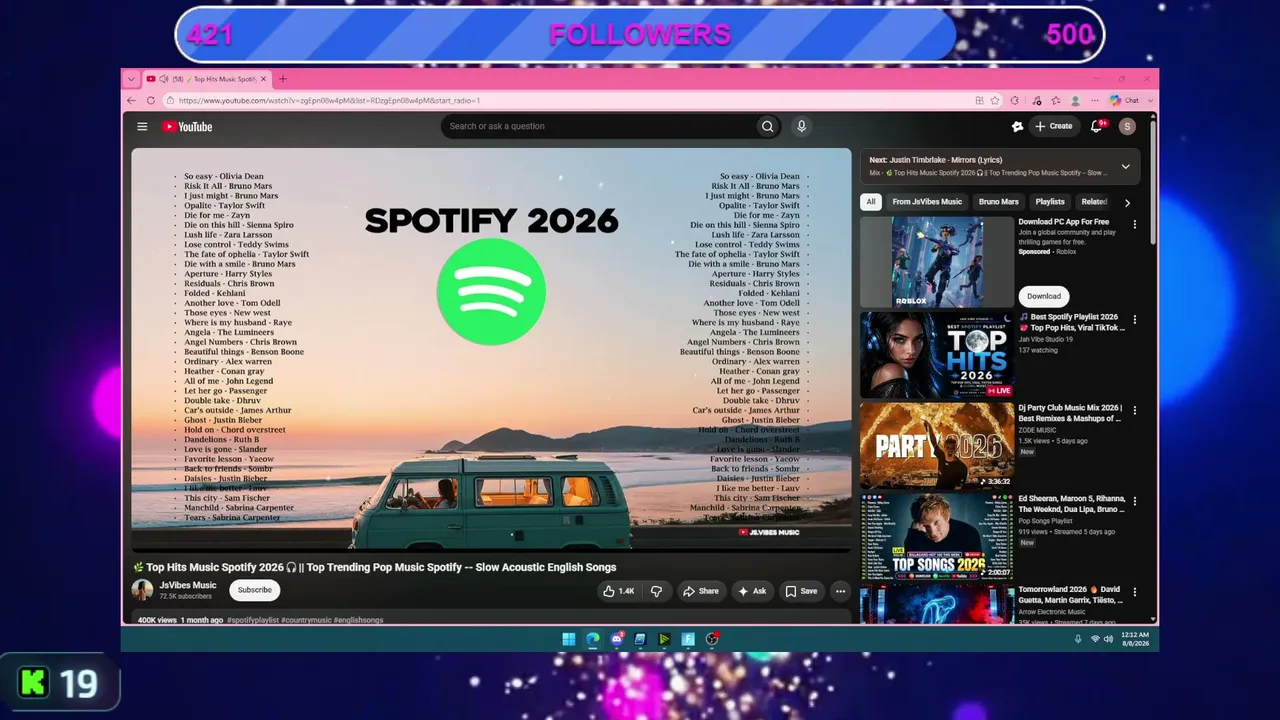Open the Top Hits 2026 live thumbnail

pyautogui.click(x=937, y=355)
